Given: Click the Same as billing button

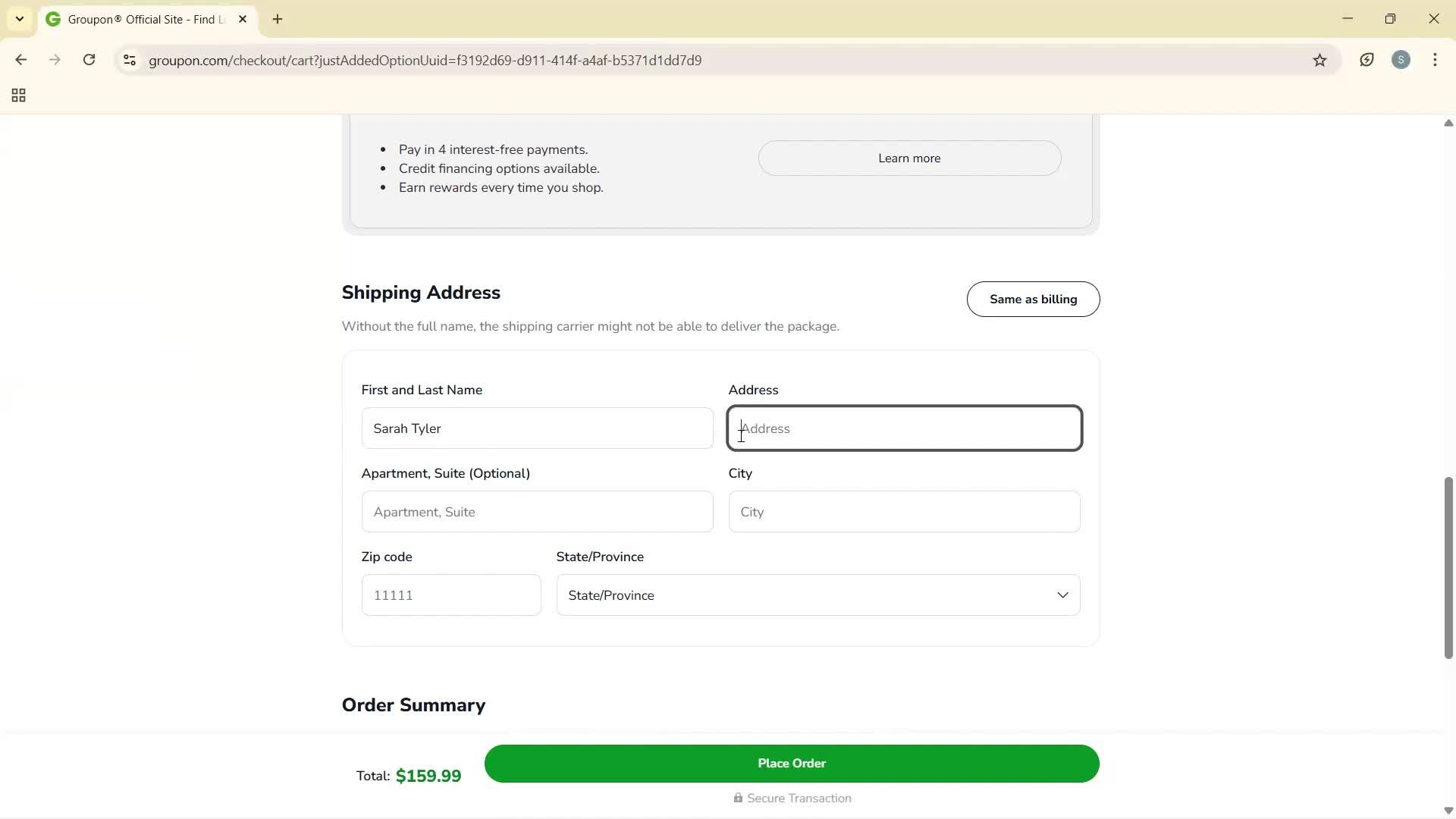Looking at the screenshot, I should 1033,299.
